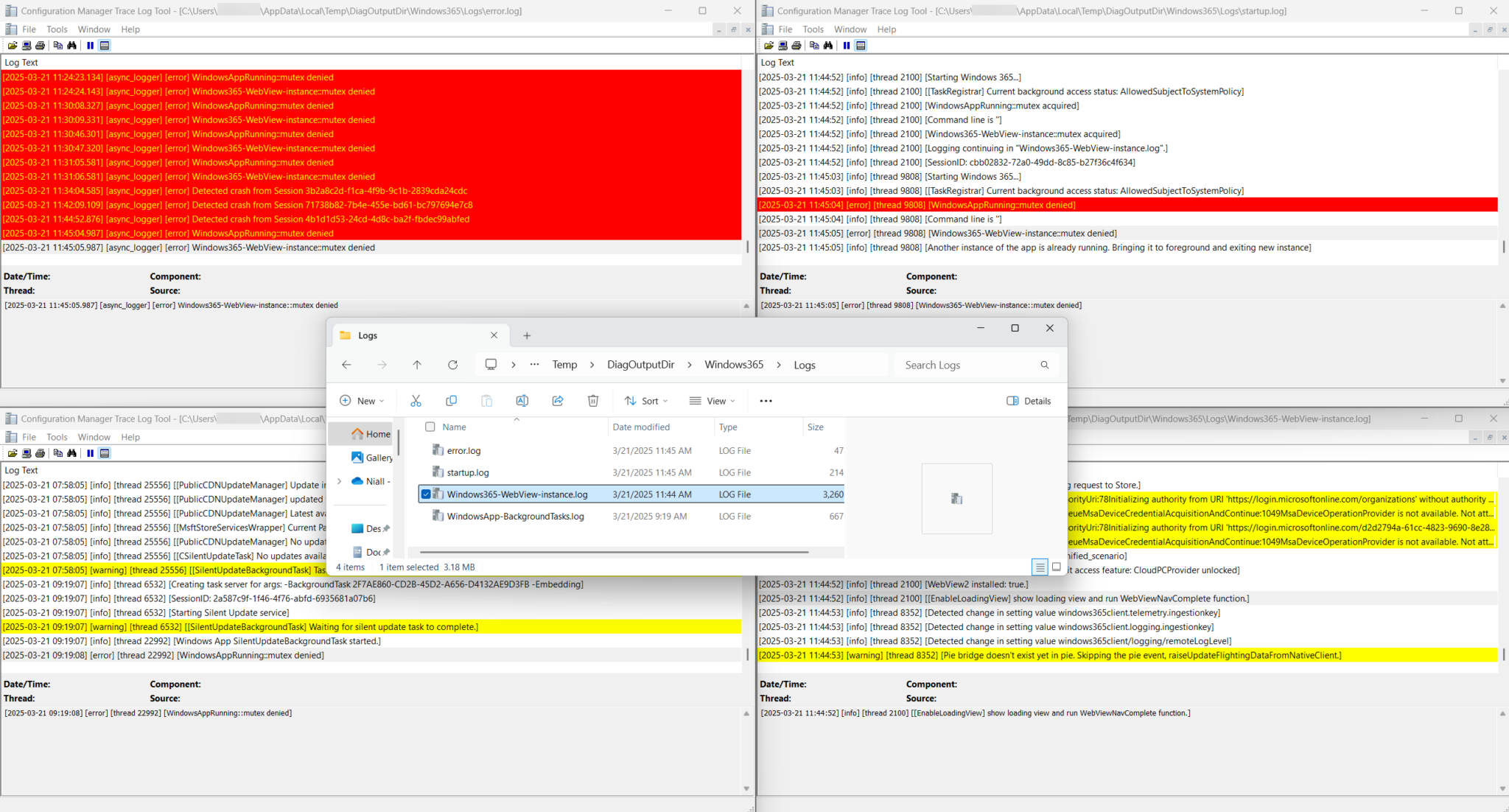This screenshot has width=1509, height=812.
Task: Click the Copy icon in error.log window toolbar
Action: coord(58,46)
